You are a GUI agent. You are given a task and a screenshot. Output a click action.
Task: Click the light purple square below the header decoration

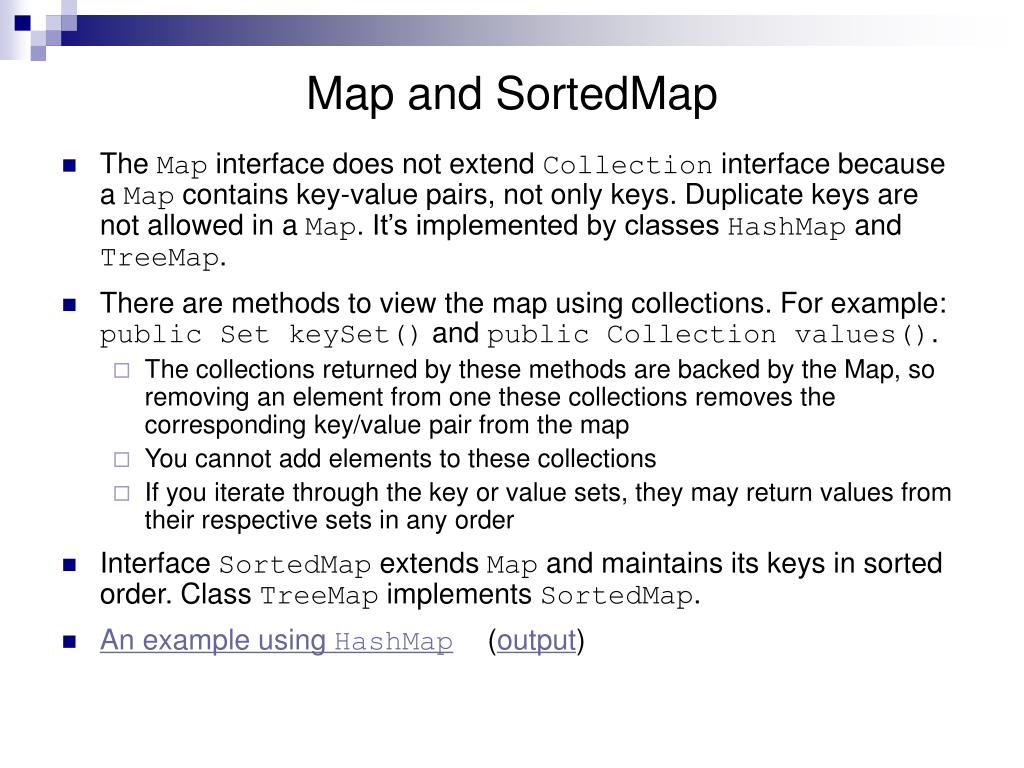(x=39, y=54)
